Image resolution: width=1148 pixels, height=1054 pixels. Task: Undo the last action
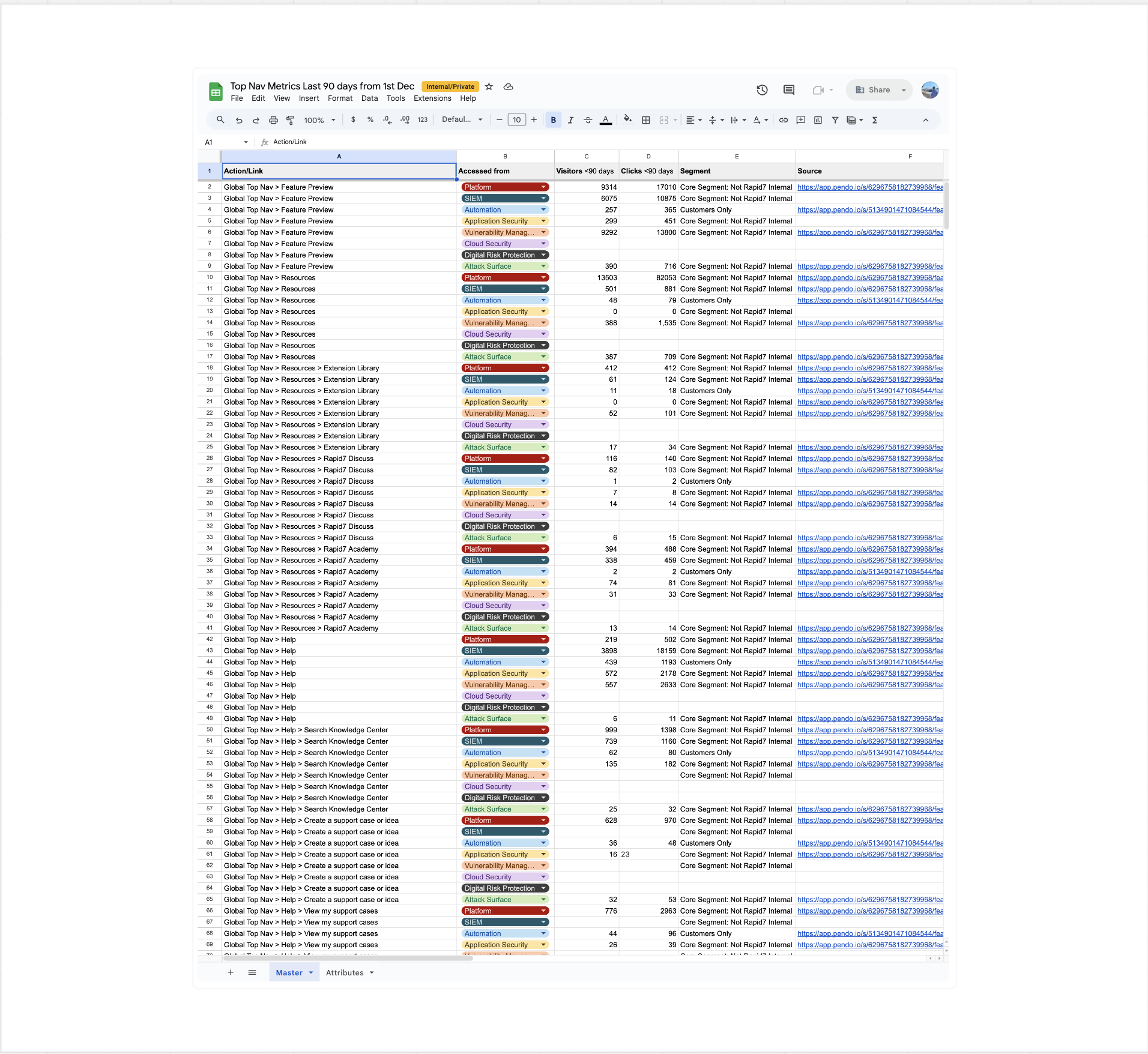(239, 120)
